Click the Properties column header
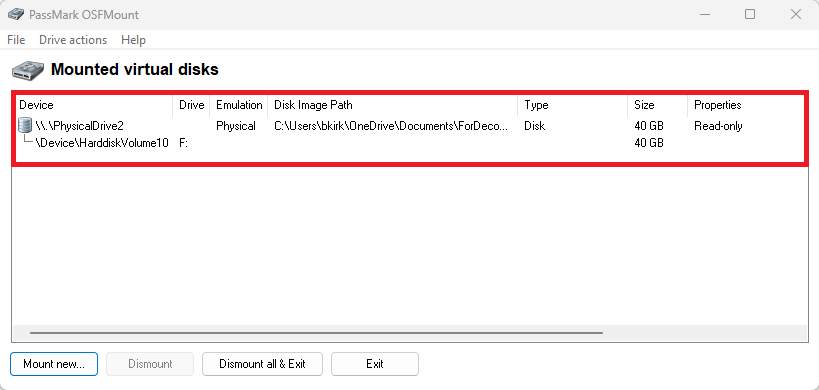This screenshot has width=819, height=390. tap(746, 105)
